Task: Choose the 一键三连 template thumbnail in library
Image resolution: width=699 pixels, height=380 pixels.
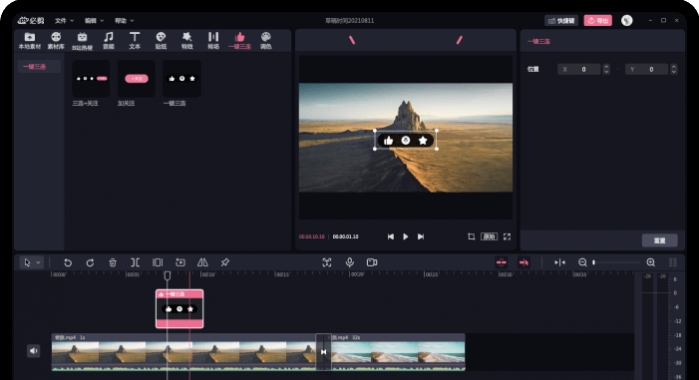Action: tap(181, 79)
